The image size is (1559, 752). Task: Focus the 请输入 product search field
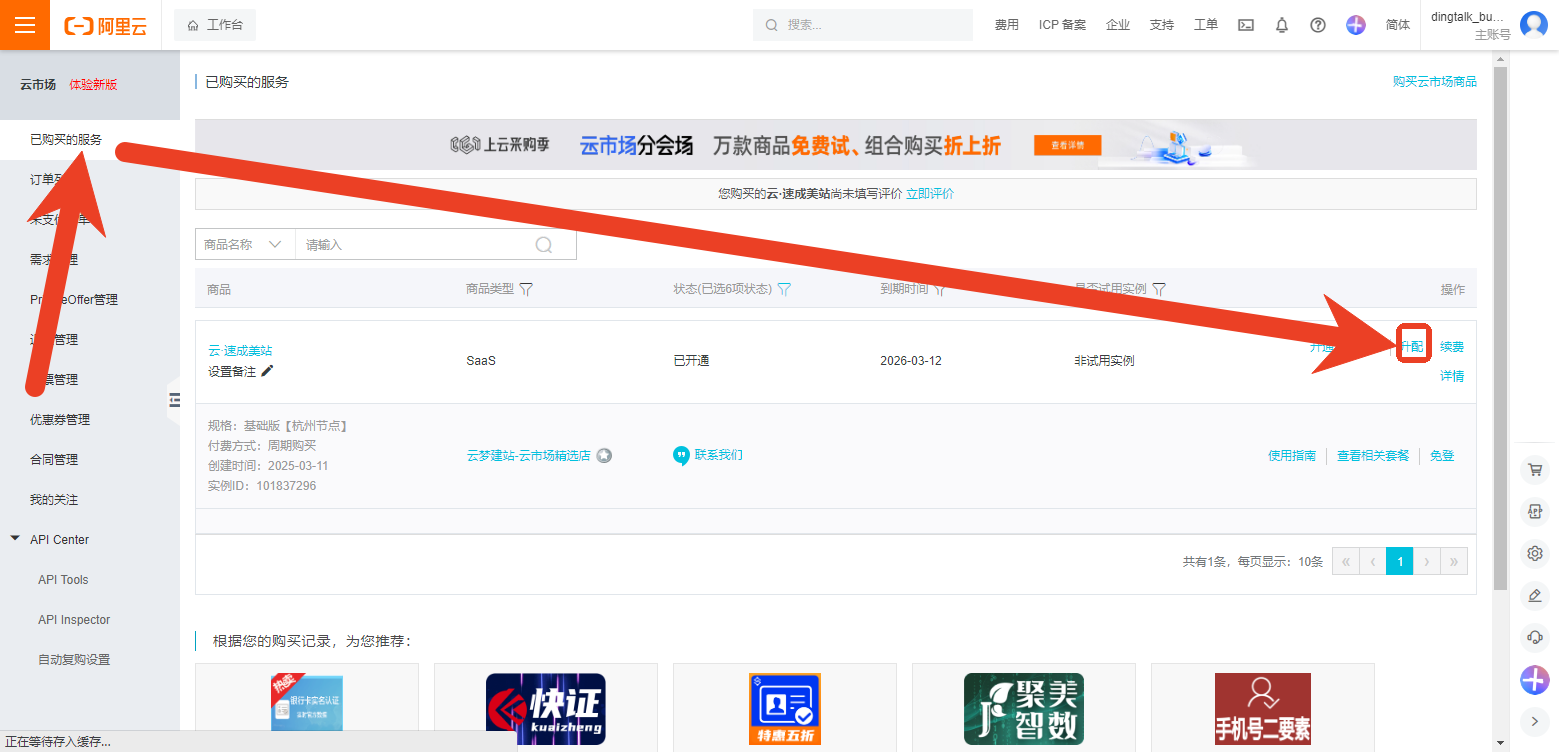pyautogui.click(x=415, y=244)
